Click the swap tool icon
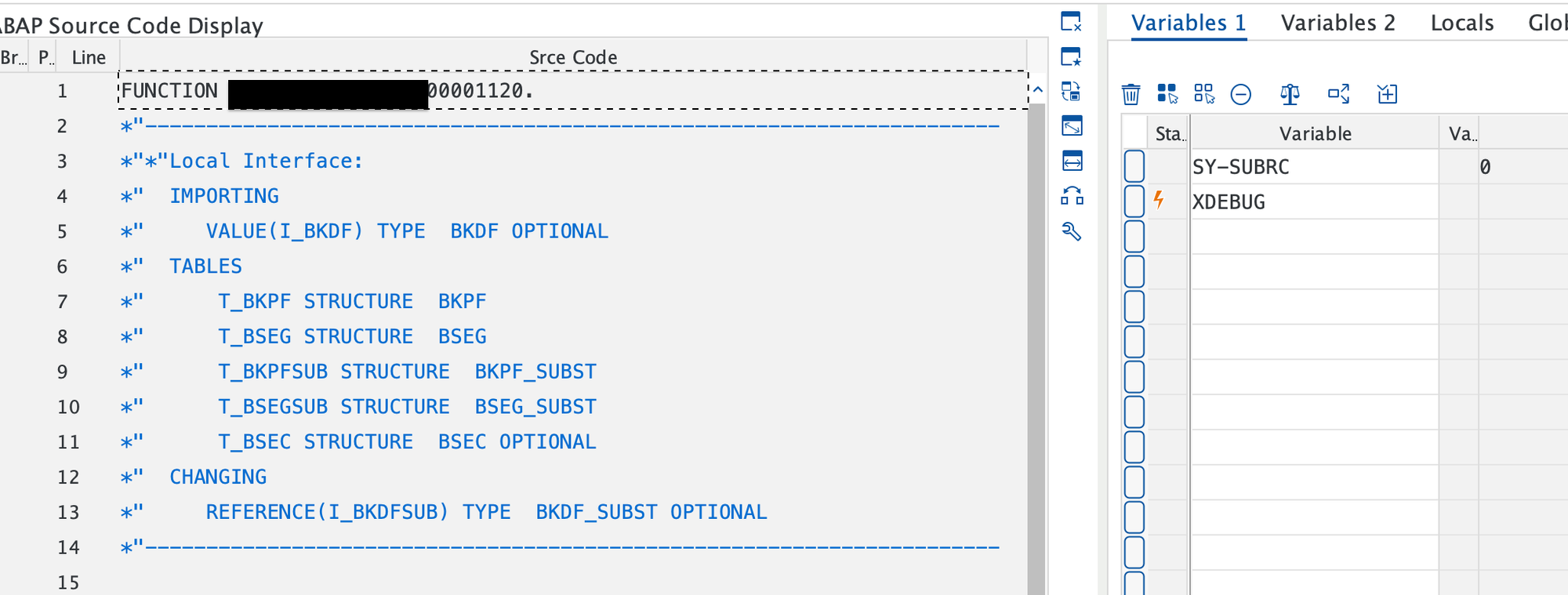The image size is (1568, 595). point(1071,91)
